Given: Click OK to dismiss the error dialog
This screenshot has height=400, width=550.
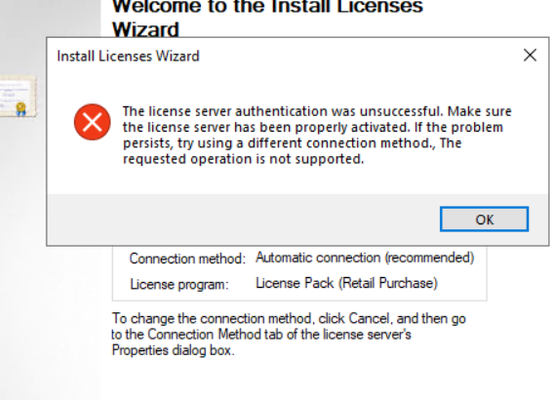Looking at the screenshot, I should pyautogui.click(x=484, y=219).
